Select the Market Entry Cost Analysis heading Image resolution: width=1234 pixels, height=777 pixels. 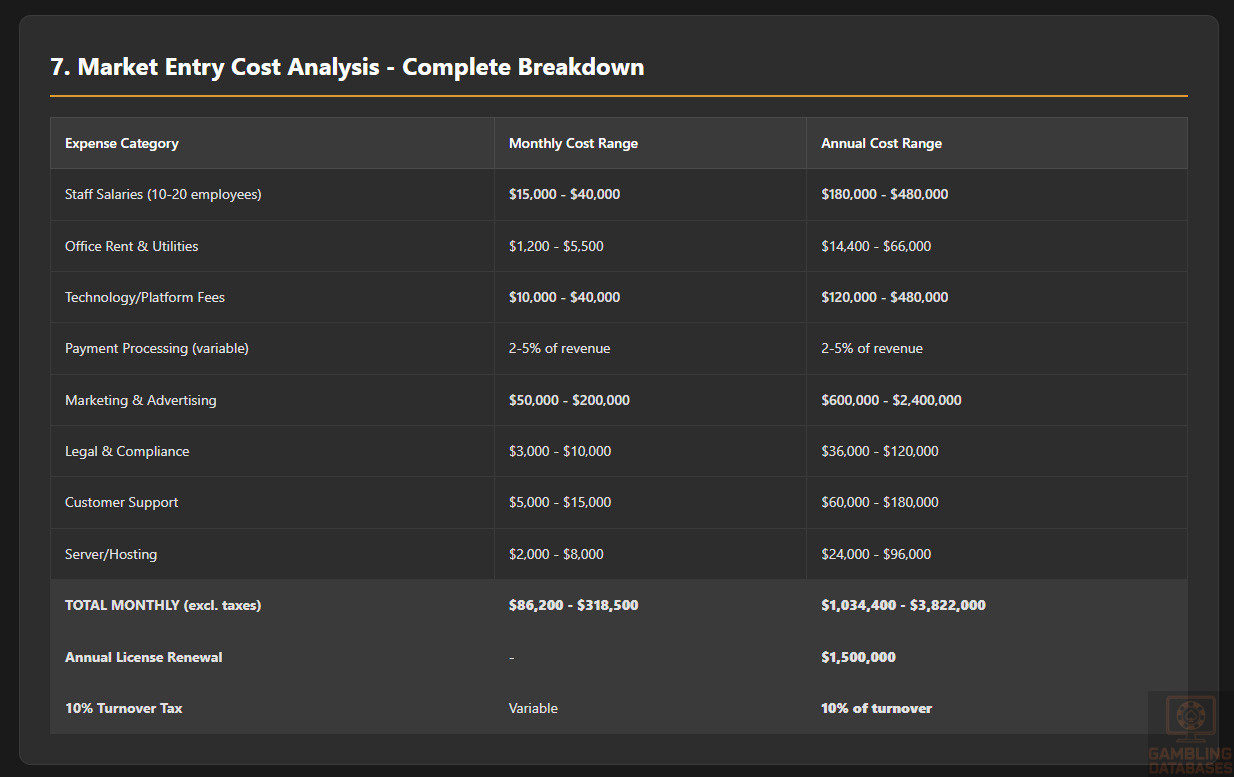click(347, 67)
